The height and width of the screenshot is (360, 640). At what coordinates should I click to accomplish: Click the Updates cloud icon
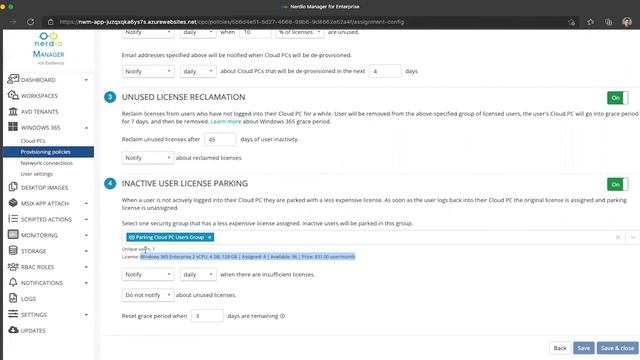click(13, 330)
